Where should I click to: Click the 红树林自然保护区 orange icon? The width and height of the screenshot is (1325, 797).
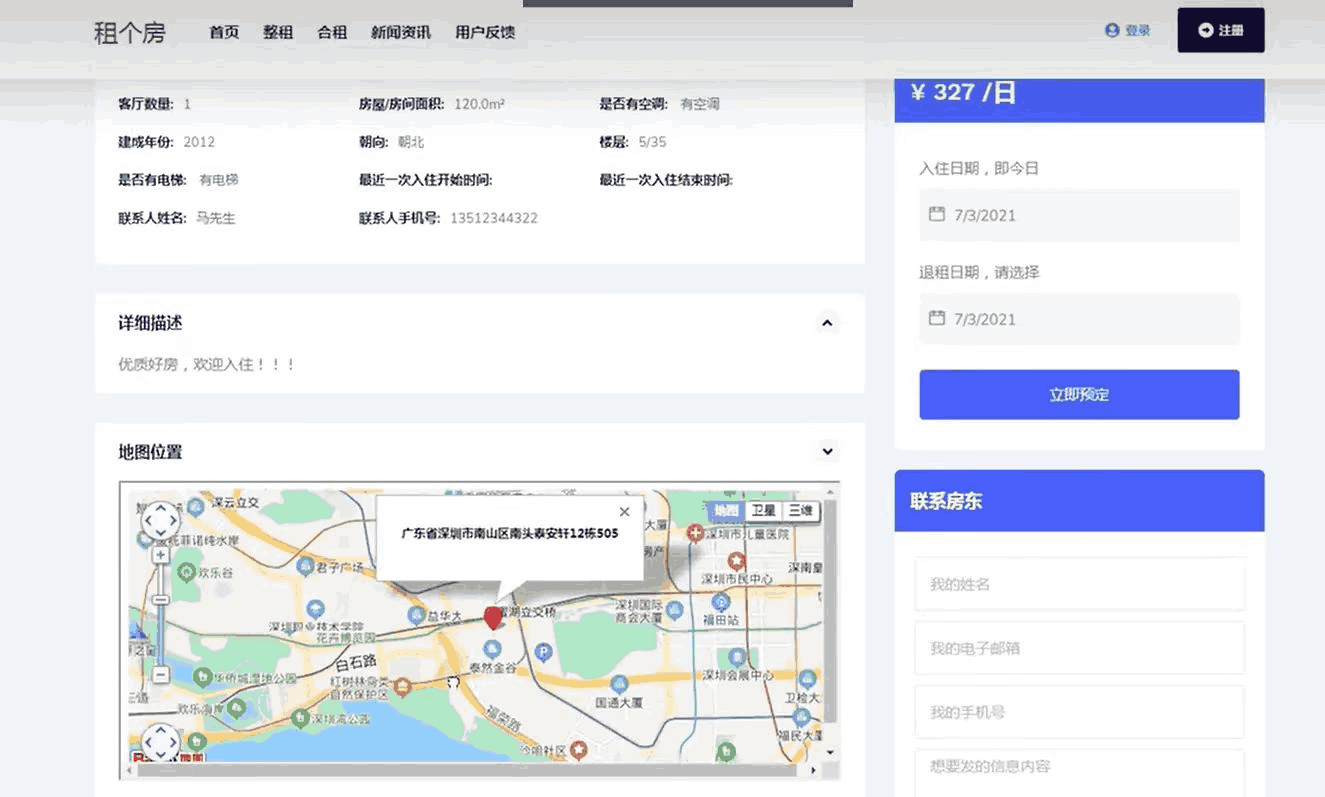tap(402, 686)
